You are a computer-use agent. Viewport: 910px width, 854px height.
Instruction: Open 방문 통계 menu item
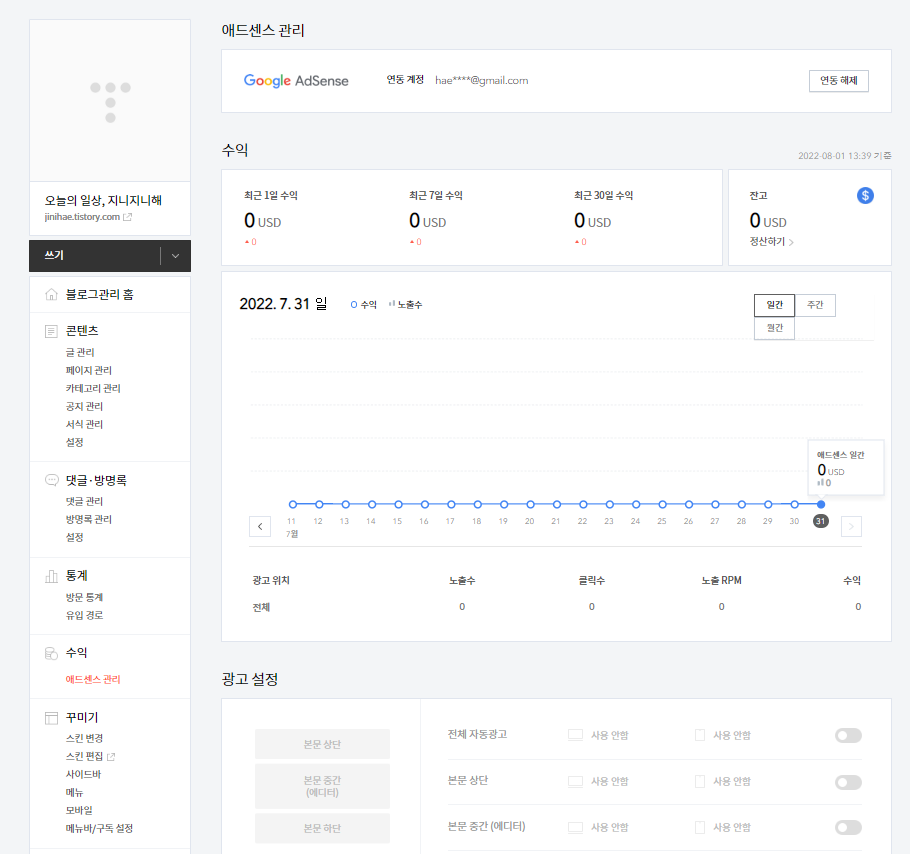click(84, 597)
